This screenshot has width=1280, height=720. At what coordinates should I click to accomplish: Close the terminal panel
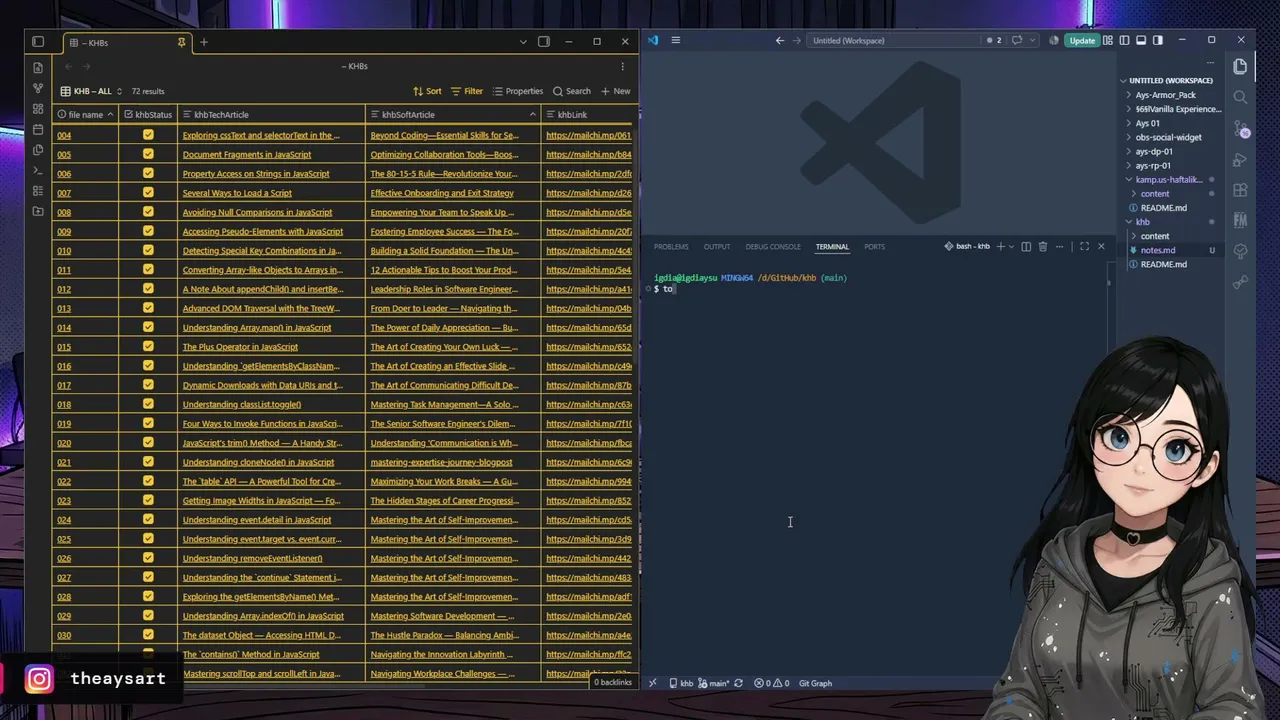click(1101, 246)
